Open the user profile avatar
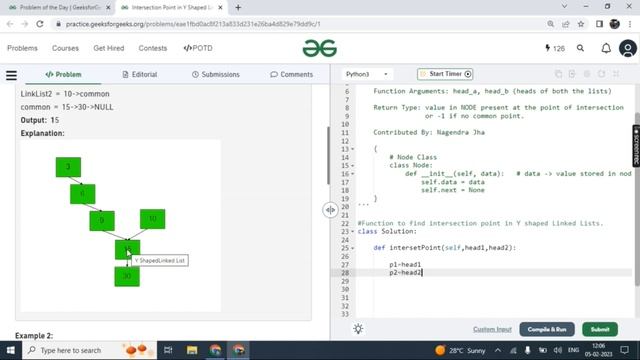Image resolution: width=640 pixels, height=360 pixels. (627, 49)
